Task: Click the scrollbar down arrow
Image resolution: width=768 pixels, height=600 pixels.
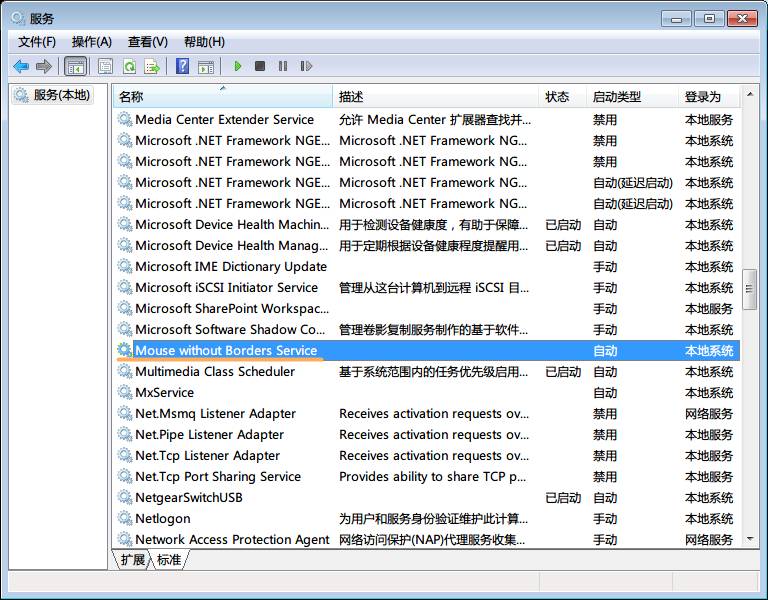Action: 750,539
